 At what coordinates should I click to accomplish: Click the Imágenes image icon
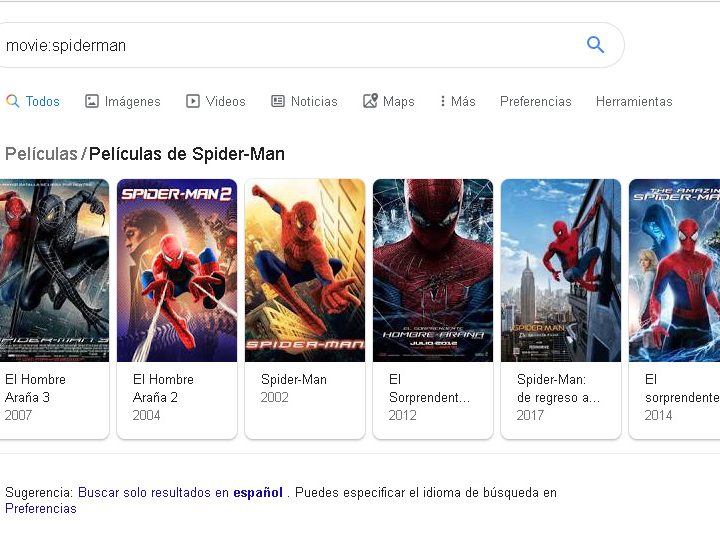(x=92, y=101)
